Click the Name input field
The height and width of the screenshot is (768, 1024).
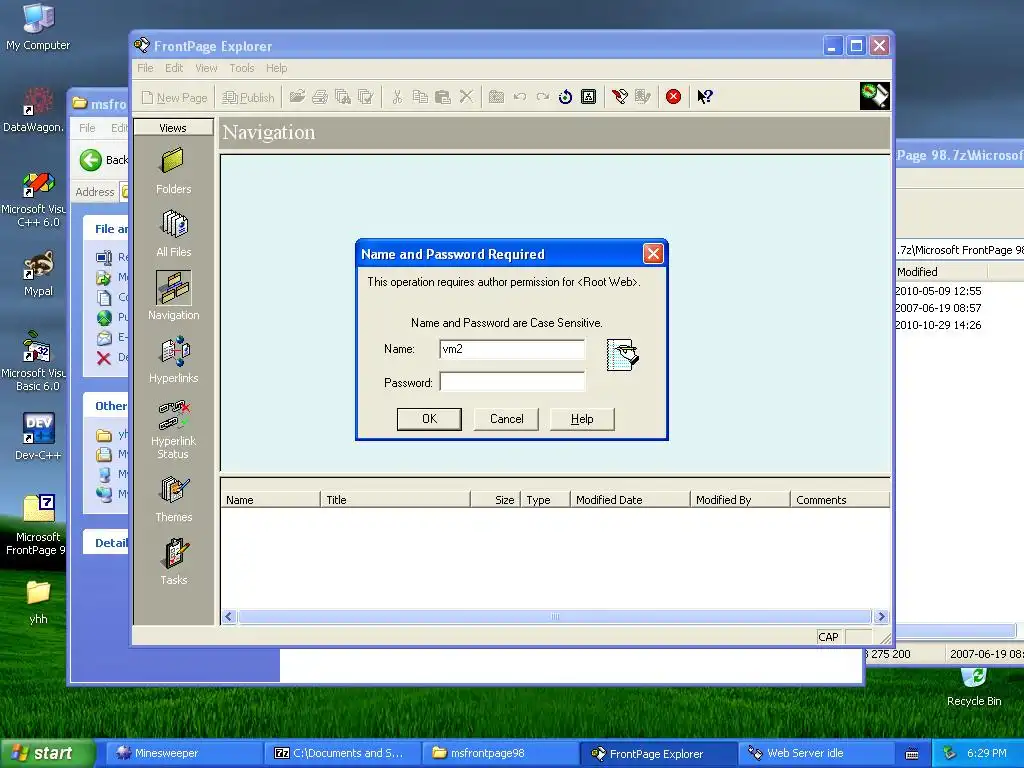(512, 349)
